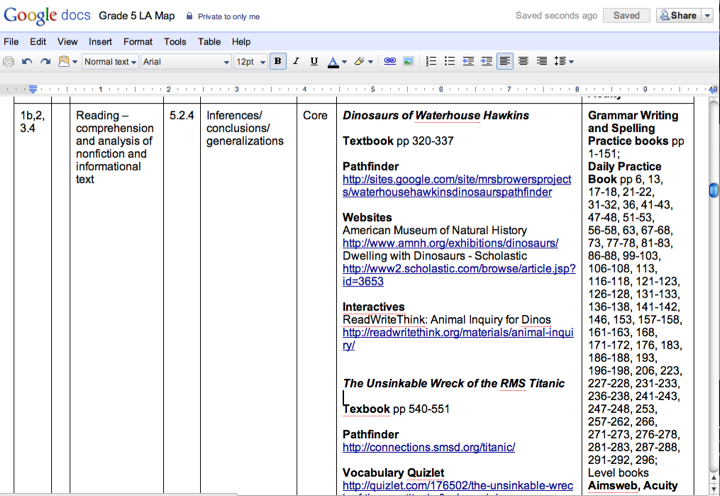
Task: Open web clipboard dropdown arrow
Action: coord(74,62)
